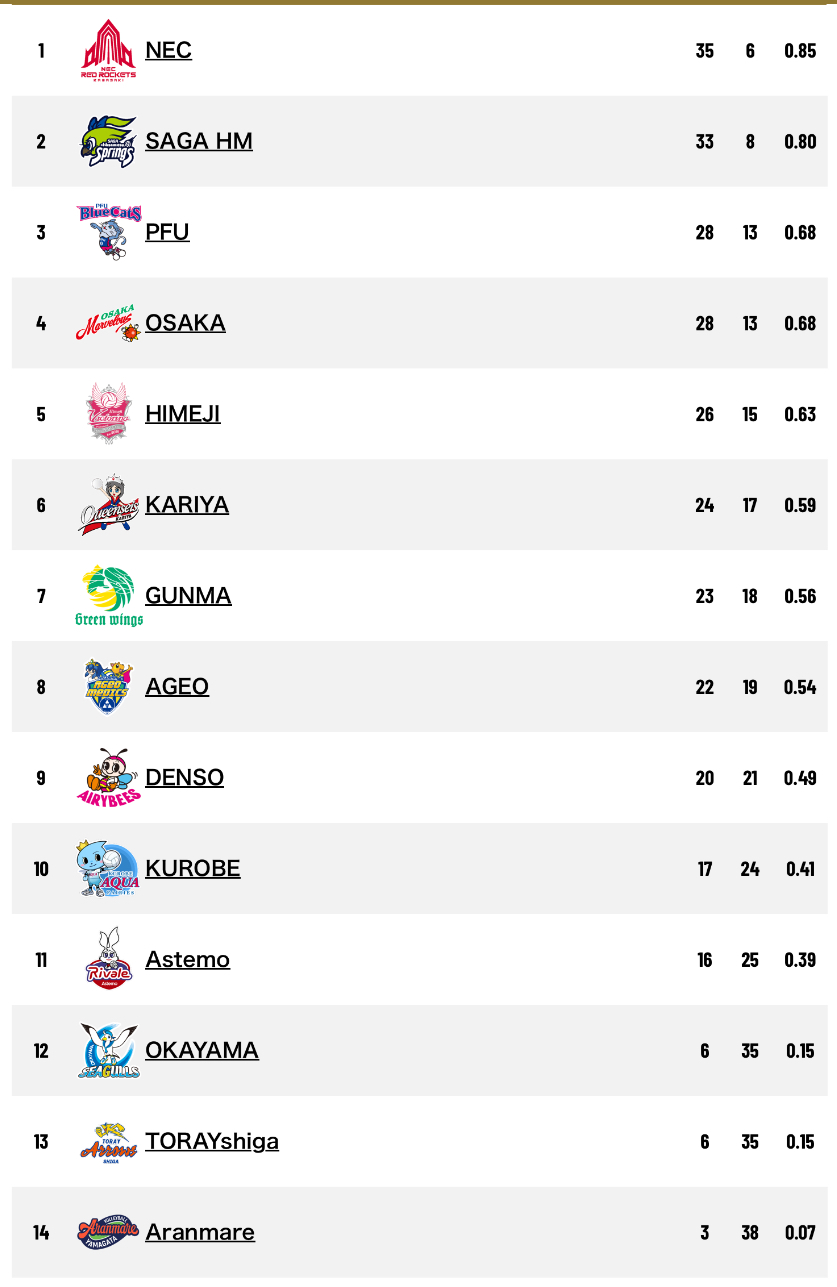Click the rank 9 DENSO row
The image size is (837, 1287).
click(450, 778)
